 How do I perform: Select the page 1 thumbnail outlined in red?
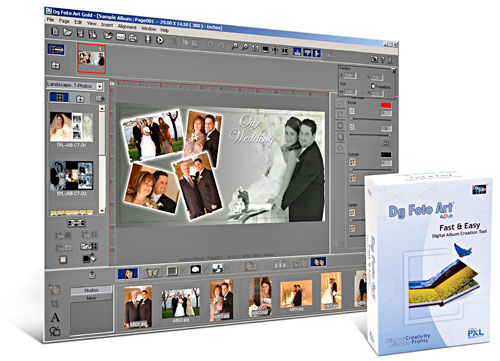tap(92, 59)
